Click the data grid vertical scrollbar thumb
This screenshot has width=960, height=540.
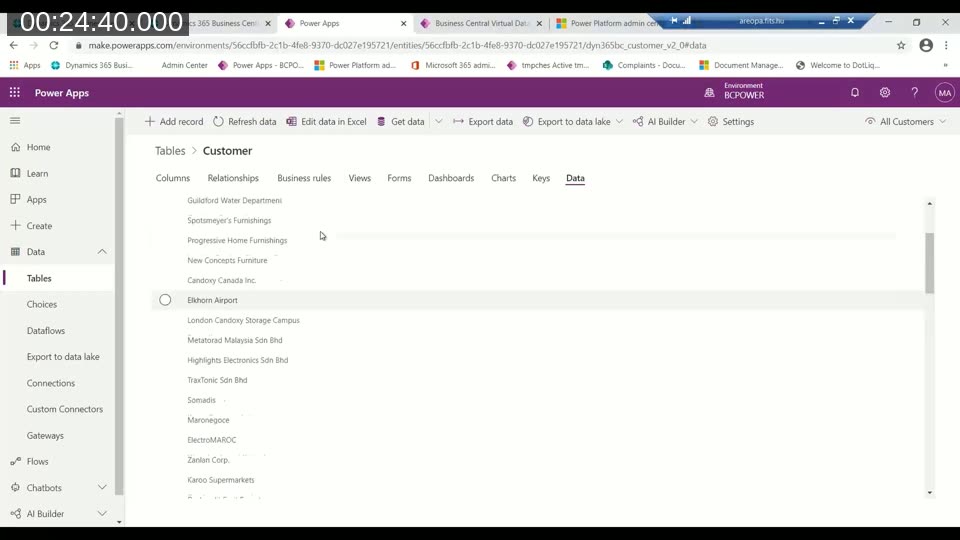pos(929,263)
